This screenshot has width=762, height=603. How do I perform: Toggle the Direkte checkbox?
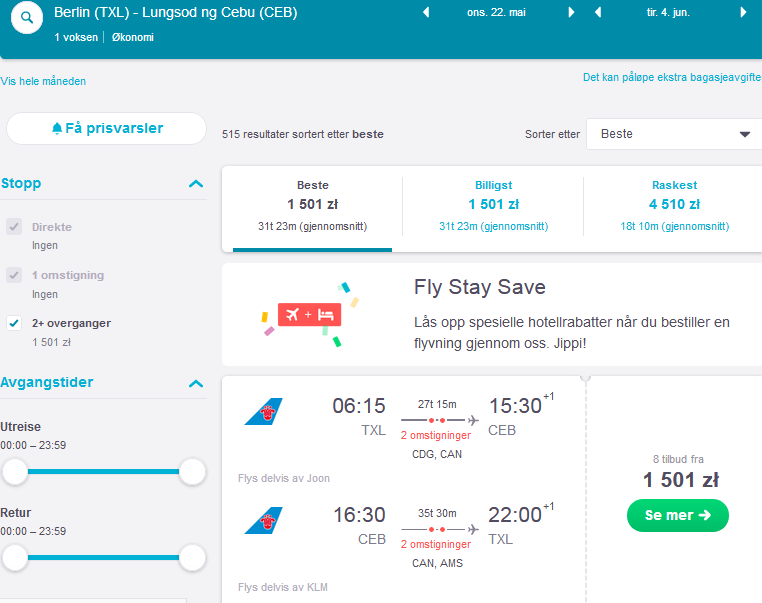(14, 226)
